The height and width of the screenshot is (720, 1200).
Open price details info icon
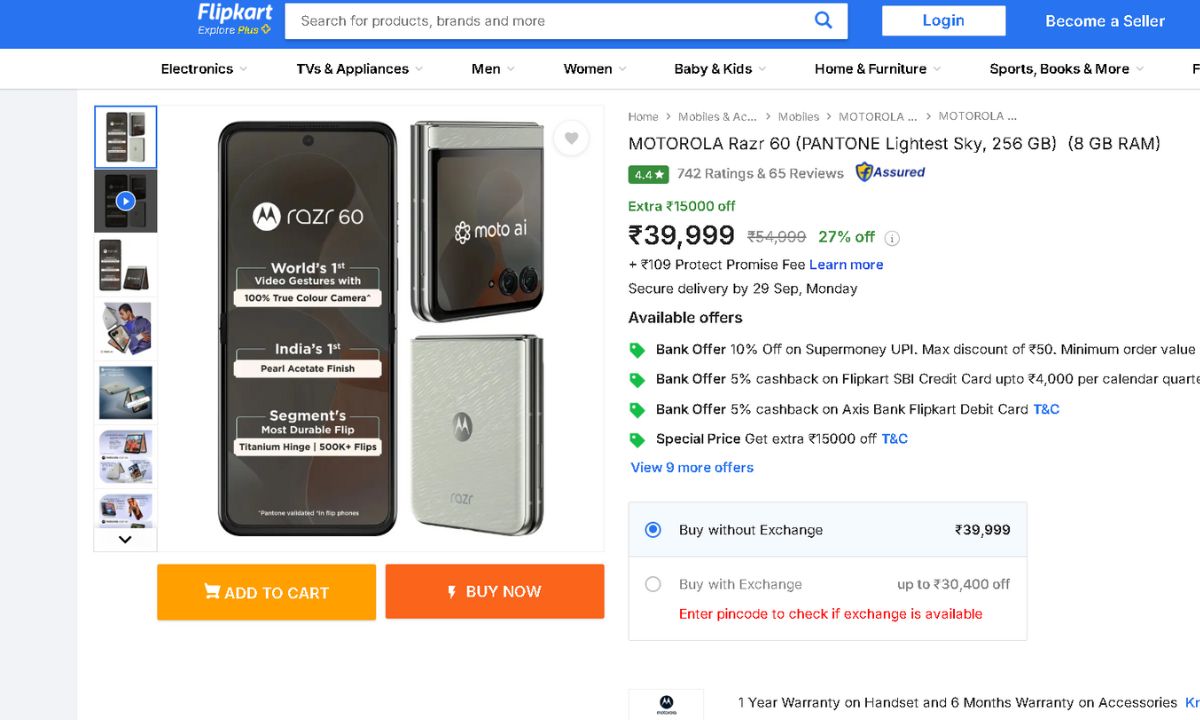coord(892,238)
